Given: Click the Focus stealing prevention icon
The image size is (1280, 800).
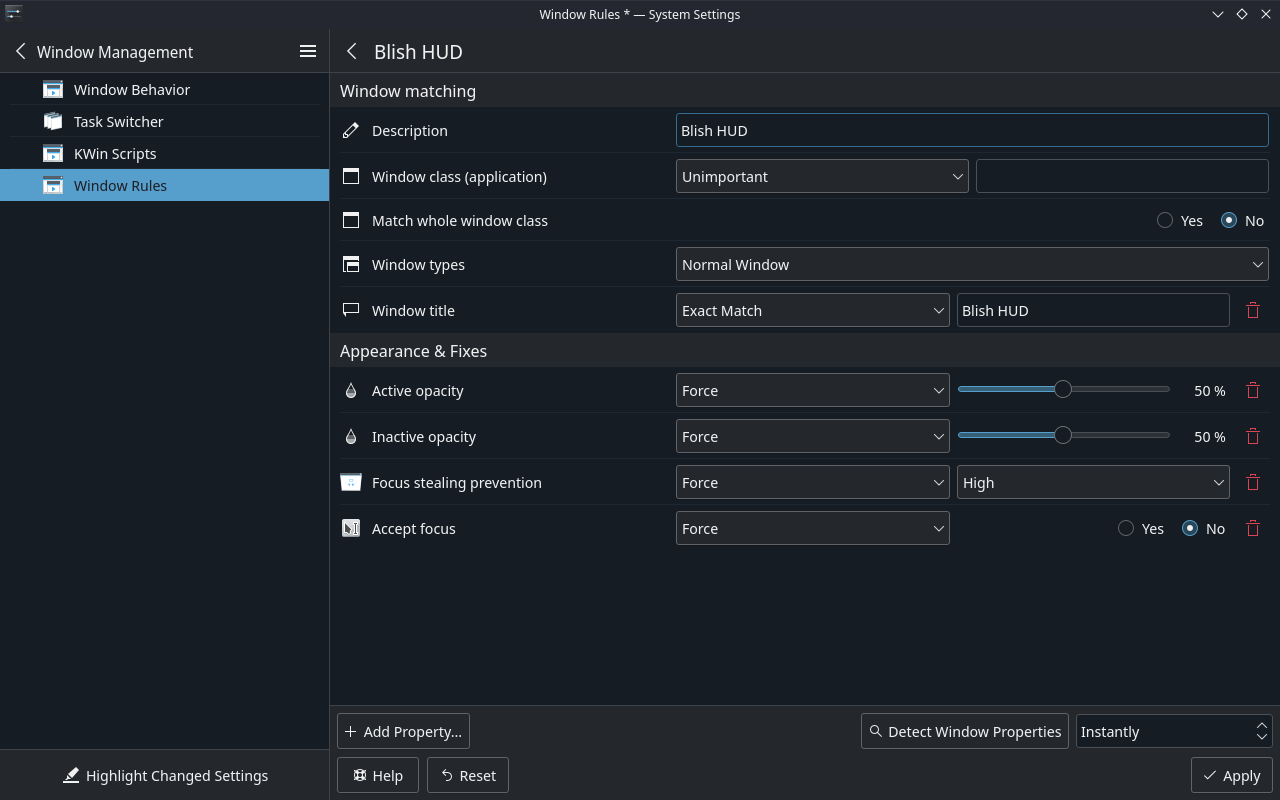Looking at the screenshot, I should coord(351,482).
